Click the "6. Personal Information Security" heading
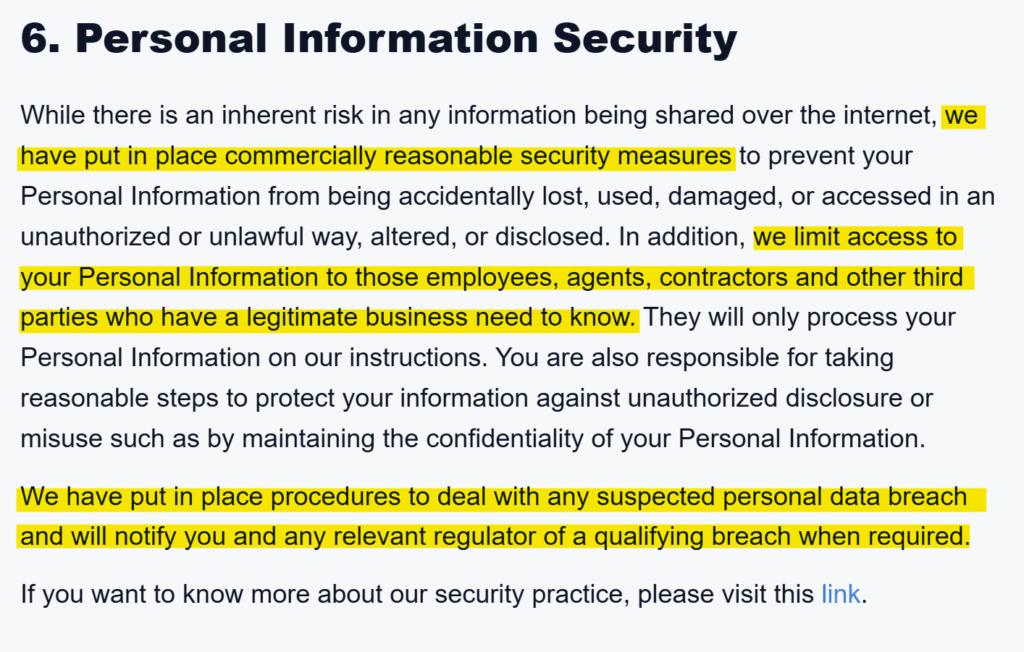This screenshot has height=652, width=1024. coord(378,40)
